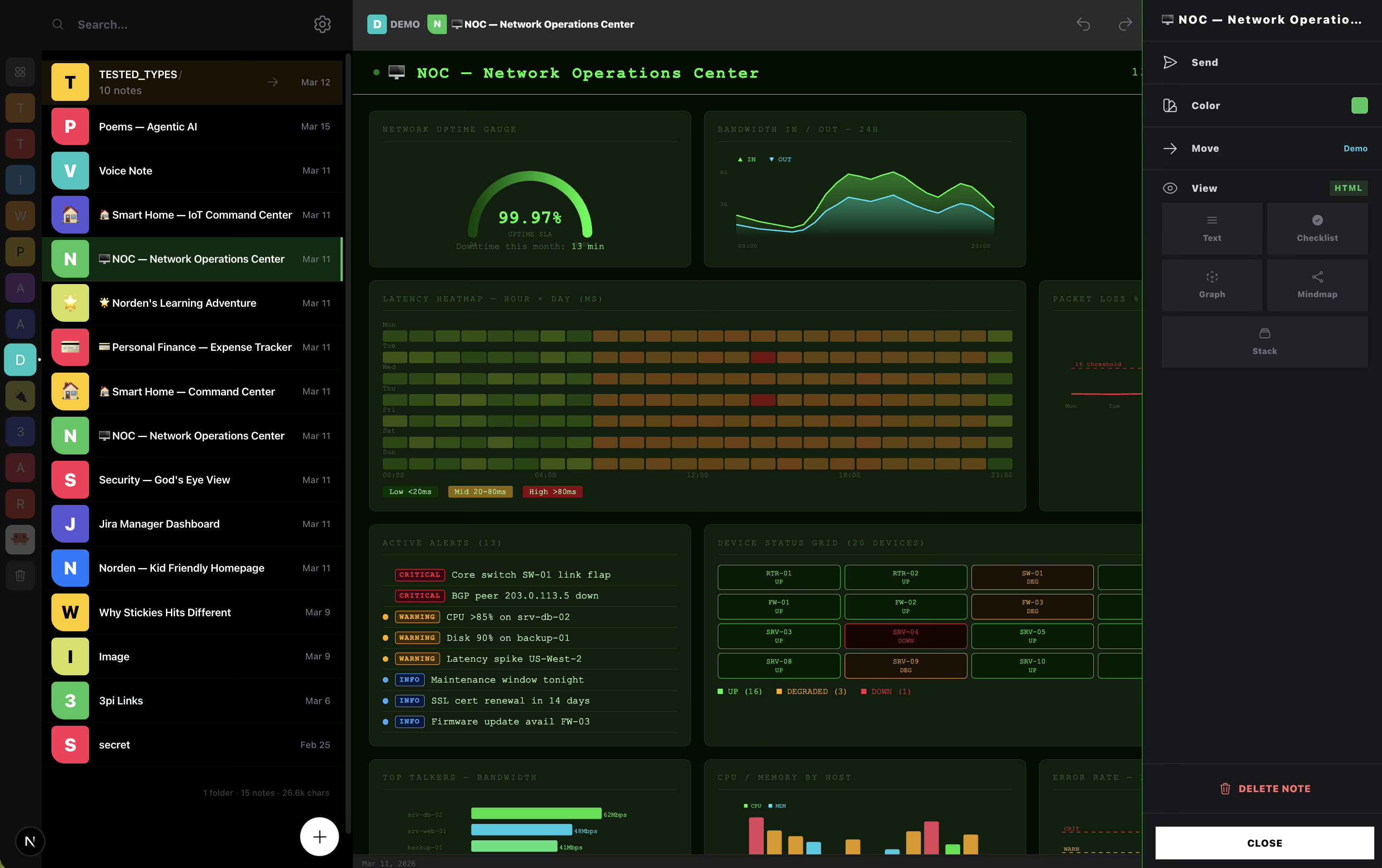Open settings gear icon near search
The height and width of the screenshot is (868, 1382).
[322, 24]
